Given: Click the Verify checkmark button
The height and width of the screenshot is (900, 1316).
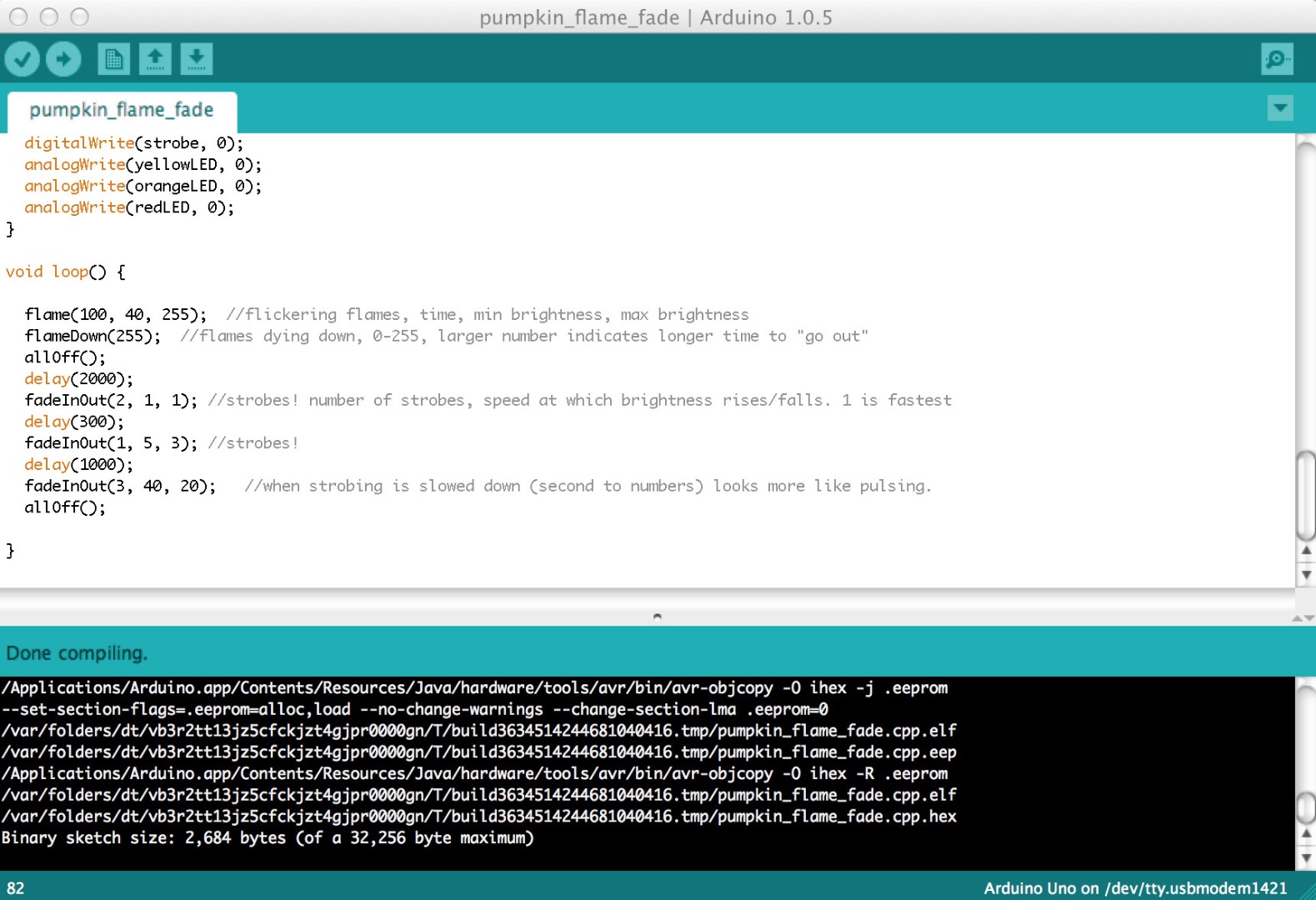Looking at the screenshot, I should tap(23, 59).
